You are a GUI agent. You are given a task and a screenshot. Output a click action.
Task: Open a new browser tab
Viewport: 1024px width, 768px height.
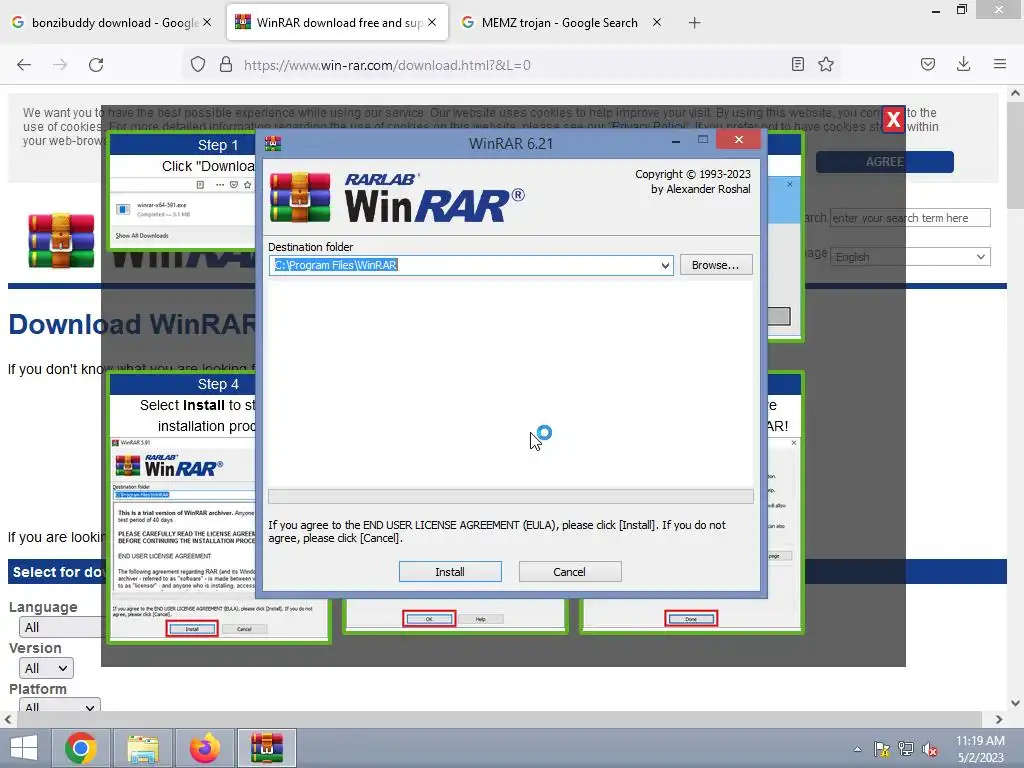coord(694,23)
